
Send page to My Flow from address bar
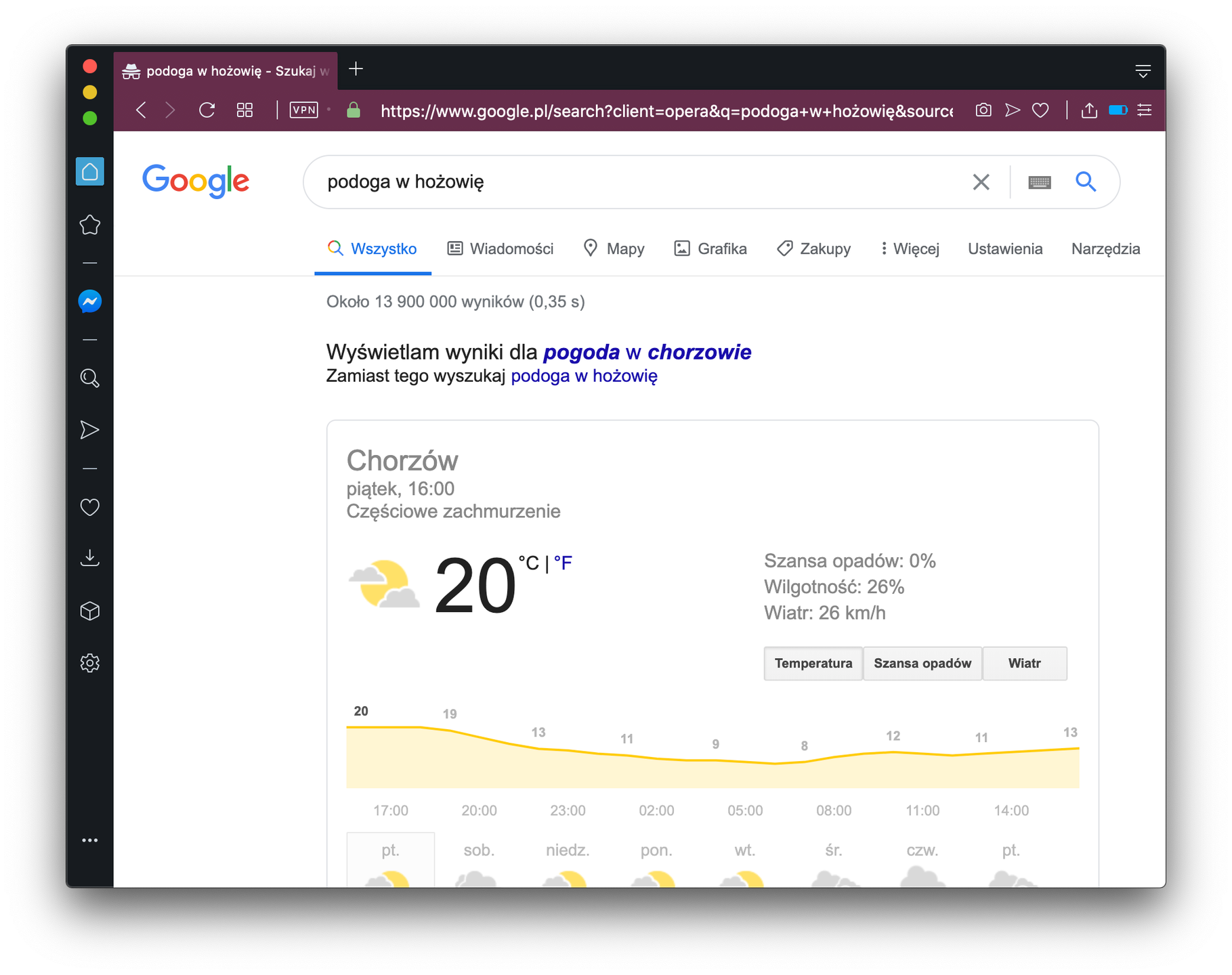coord(1013,110)
